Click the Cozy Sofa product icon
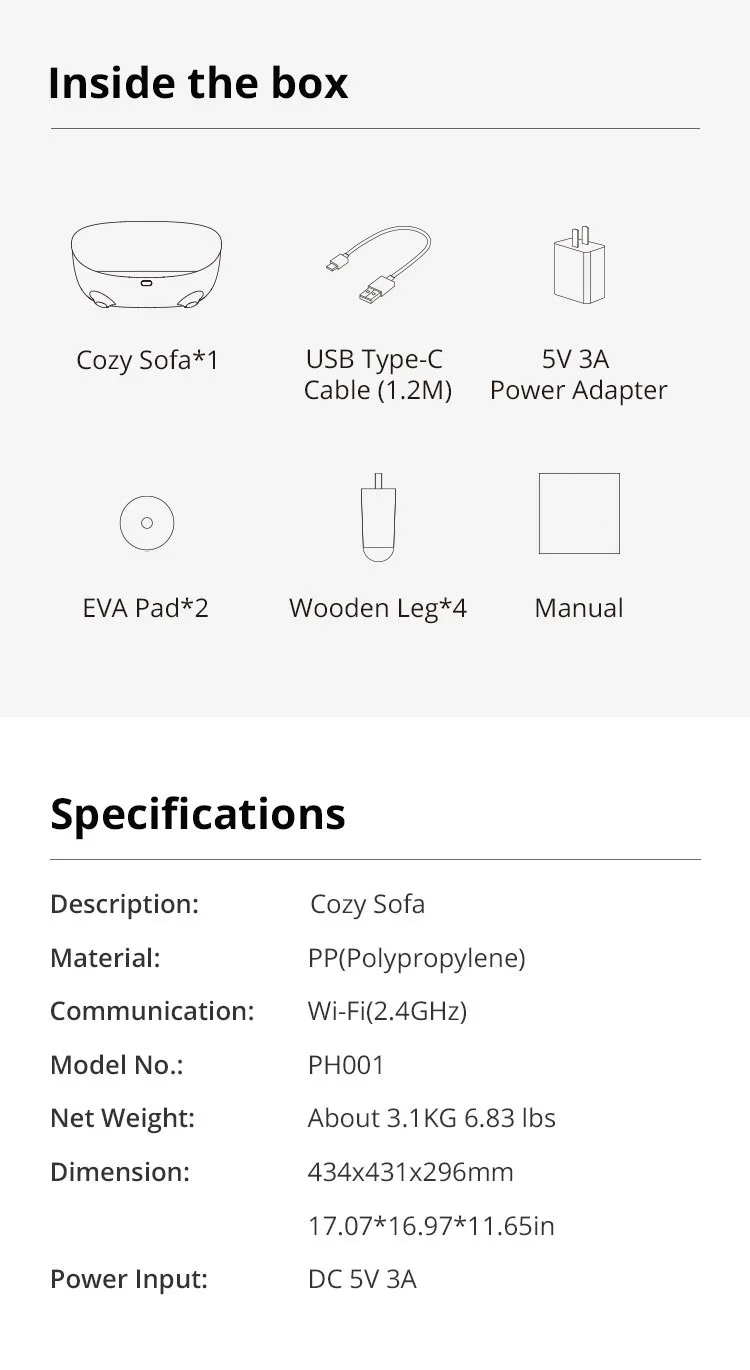This screenshot has width=750, height=1370. (146, 268)
